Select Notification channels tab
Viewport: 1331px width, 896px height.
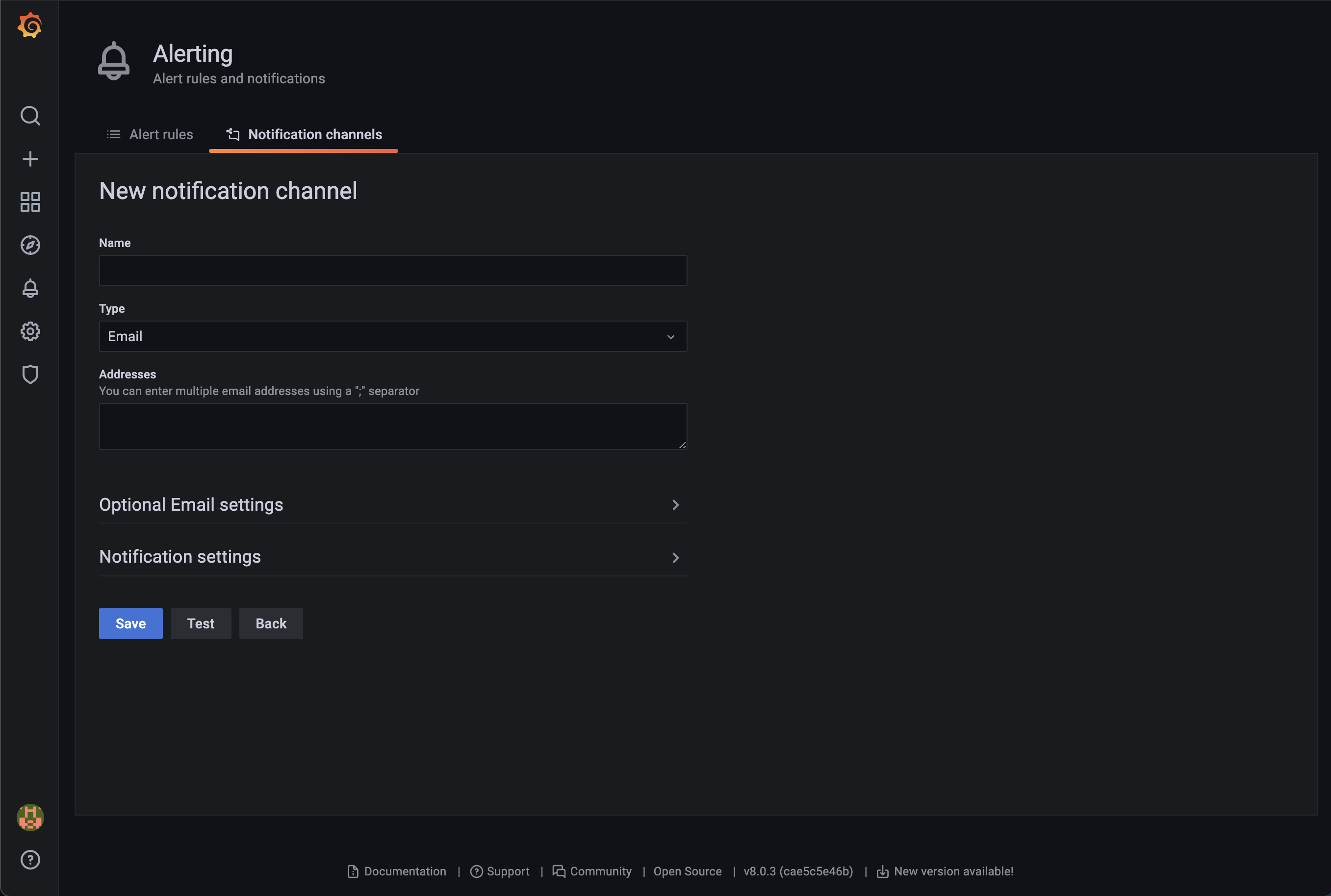click(x=304, y=134)
